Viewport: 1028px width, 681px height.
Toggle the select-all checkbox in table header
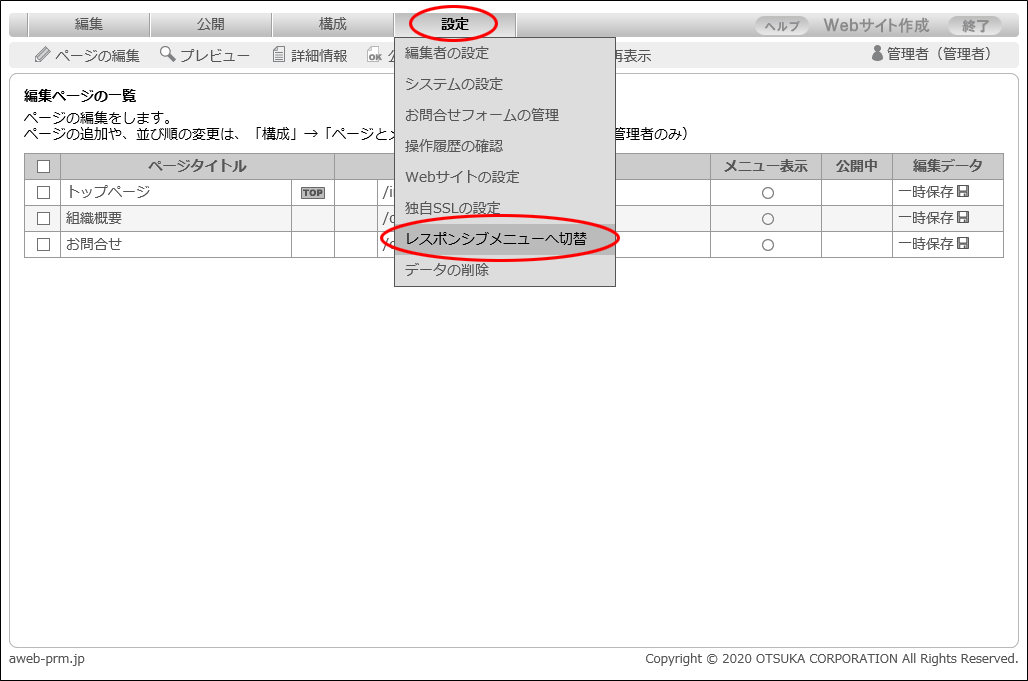click(43, 167)
